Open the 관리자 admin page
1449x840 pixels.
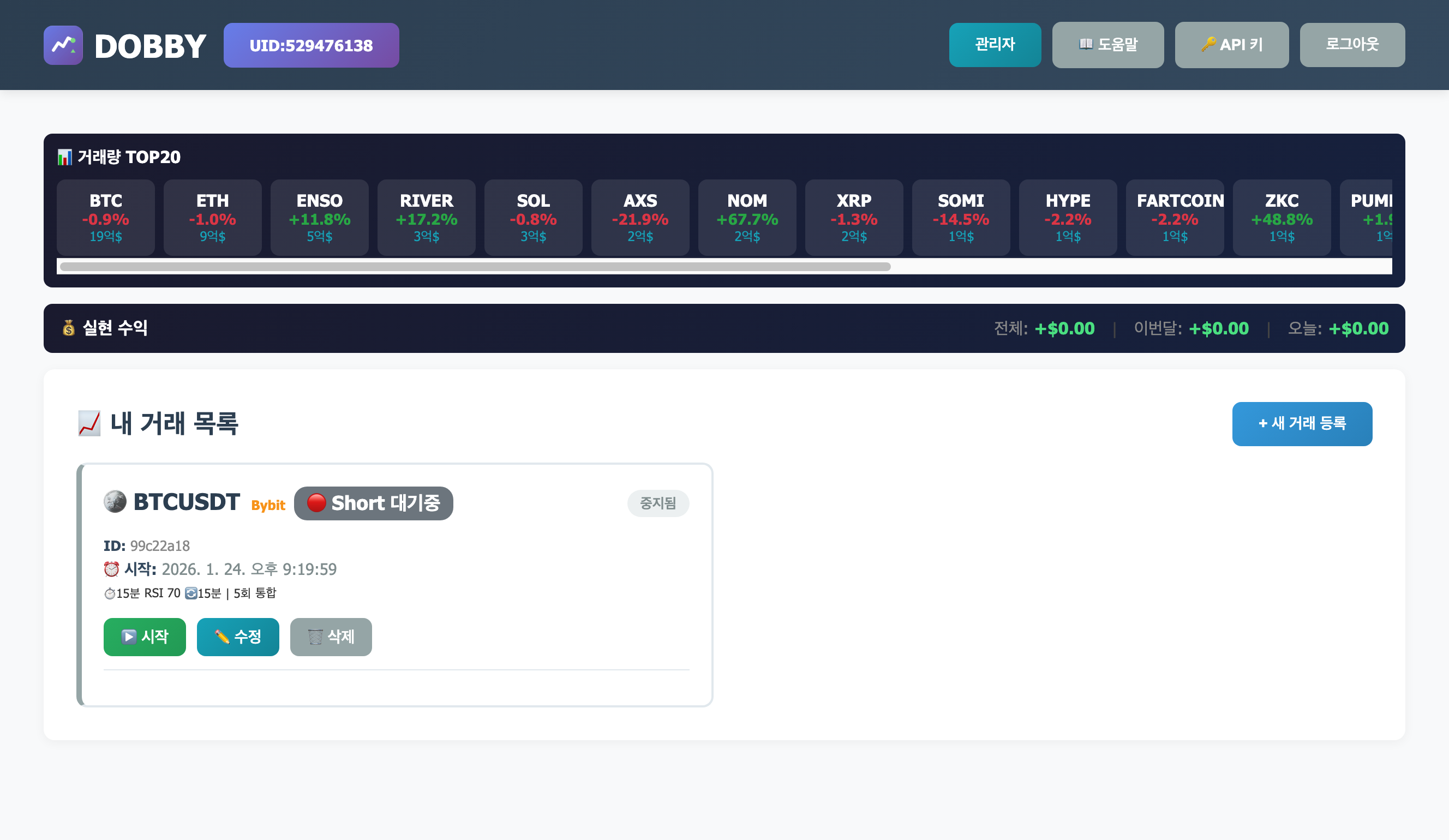pos(995,45)
